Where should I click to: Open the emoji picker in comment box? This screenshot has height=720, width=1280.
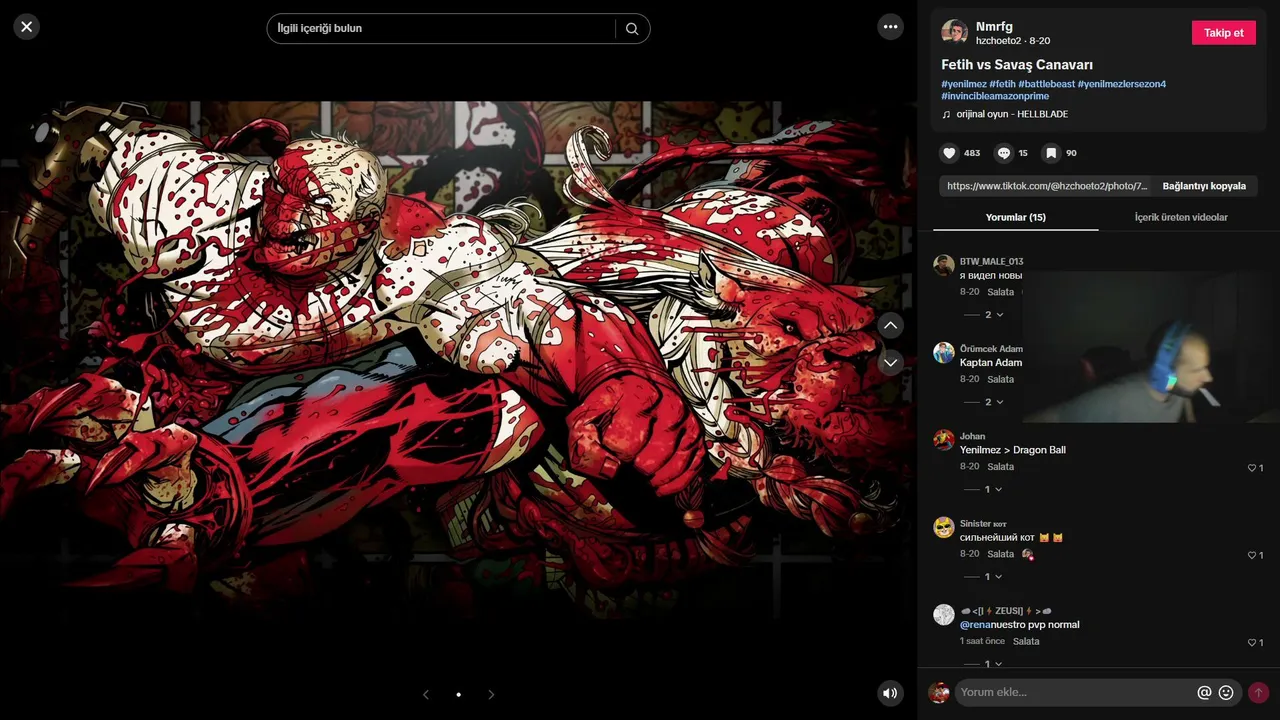coord(1226,692)
